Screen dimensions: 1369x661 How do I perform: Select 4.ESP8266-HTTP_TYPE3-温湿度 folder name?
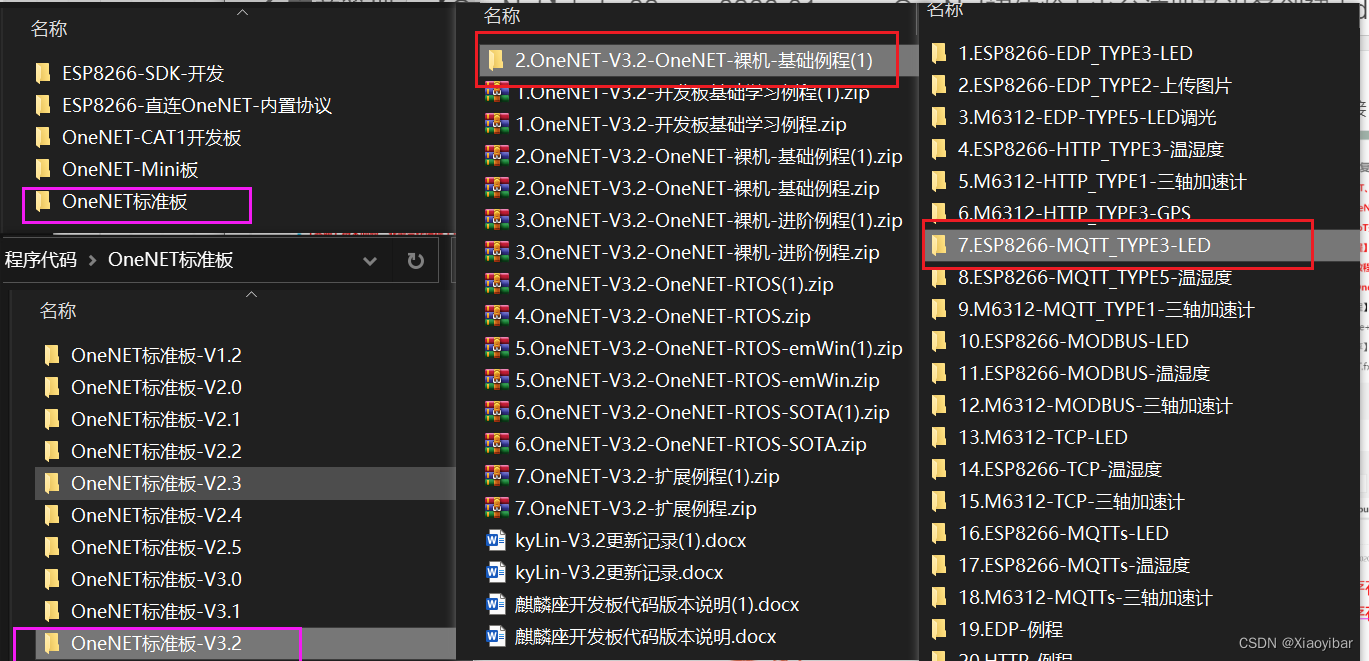tap(1091, 149)
